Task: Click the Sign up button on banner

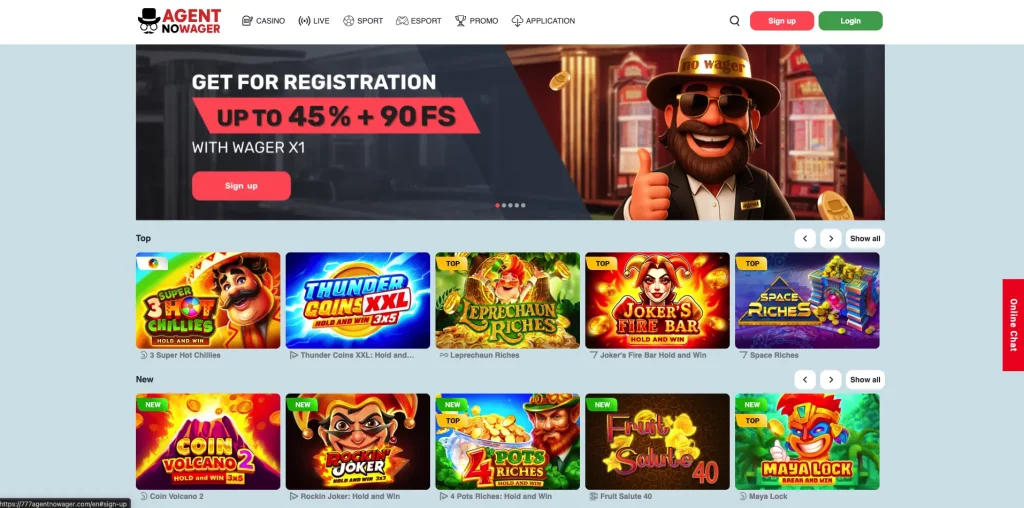Action: (241, 186)
